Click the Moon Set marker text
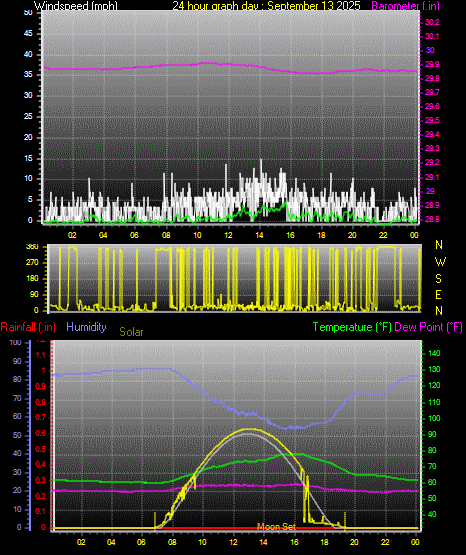466x555 pixels. click(276, 527)
